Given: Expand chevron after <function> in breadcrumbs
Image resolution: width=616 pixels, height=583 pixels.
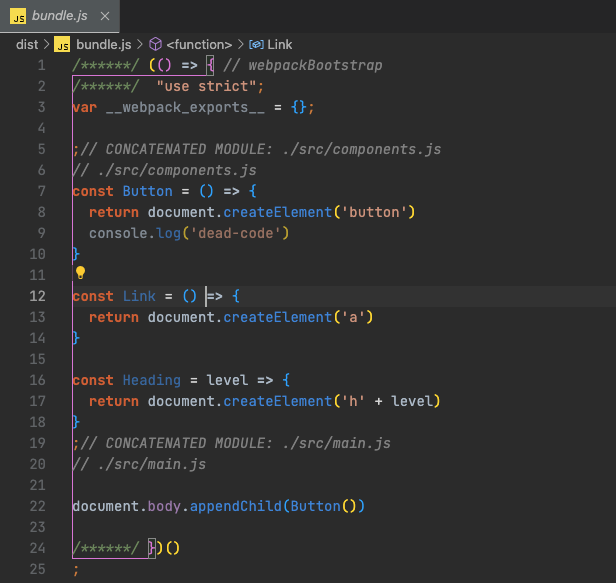Looking at the screenshot, I should pyautogui.click(x=240, y=44).
